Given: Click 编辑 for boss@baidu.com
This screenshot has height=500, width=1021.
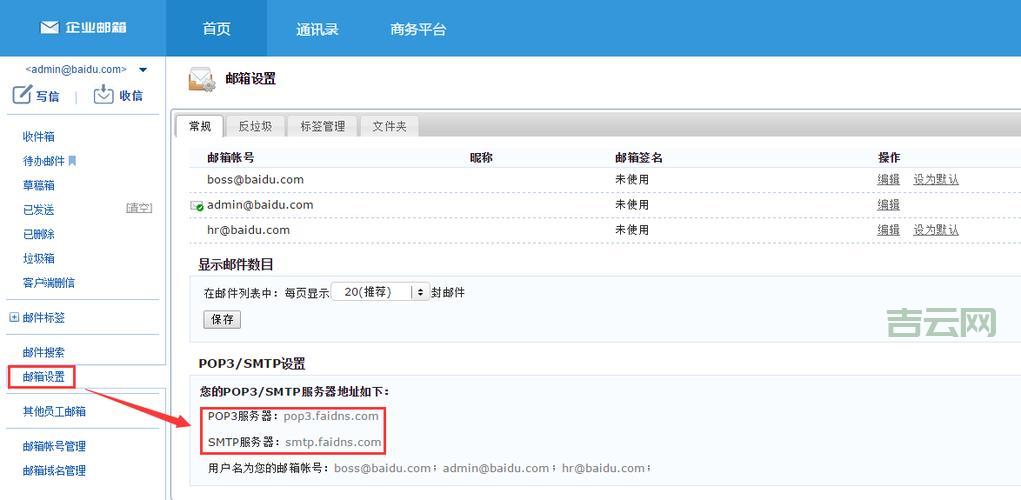Looking at the screenshot, I should click(888, 179).
